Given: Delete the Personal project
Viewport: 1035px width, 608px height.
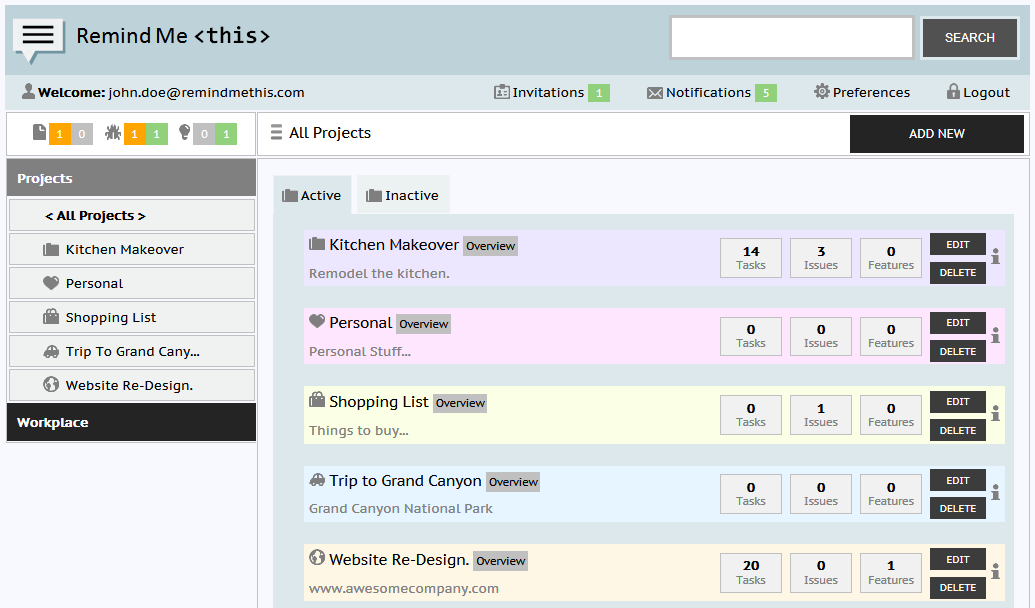Looking at the screenshot, I should (957, 351).
